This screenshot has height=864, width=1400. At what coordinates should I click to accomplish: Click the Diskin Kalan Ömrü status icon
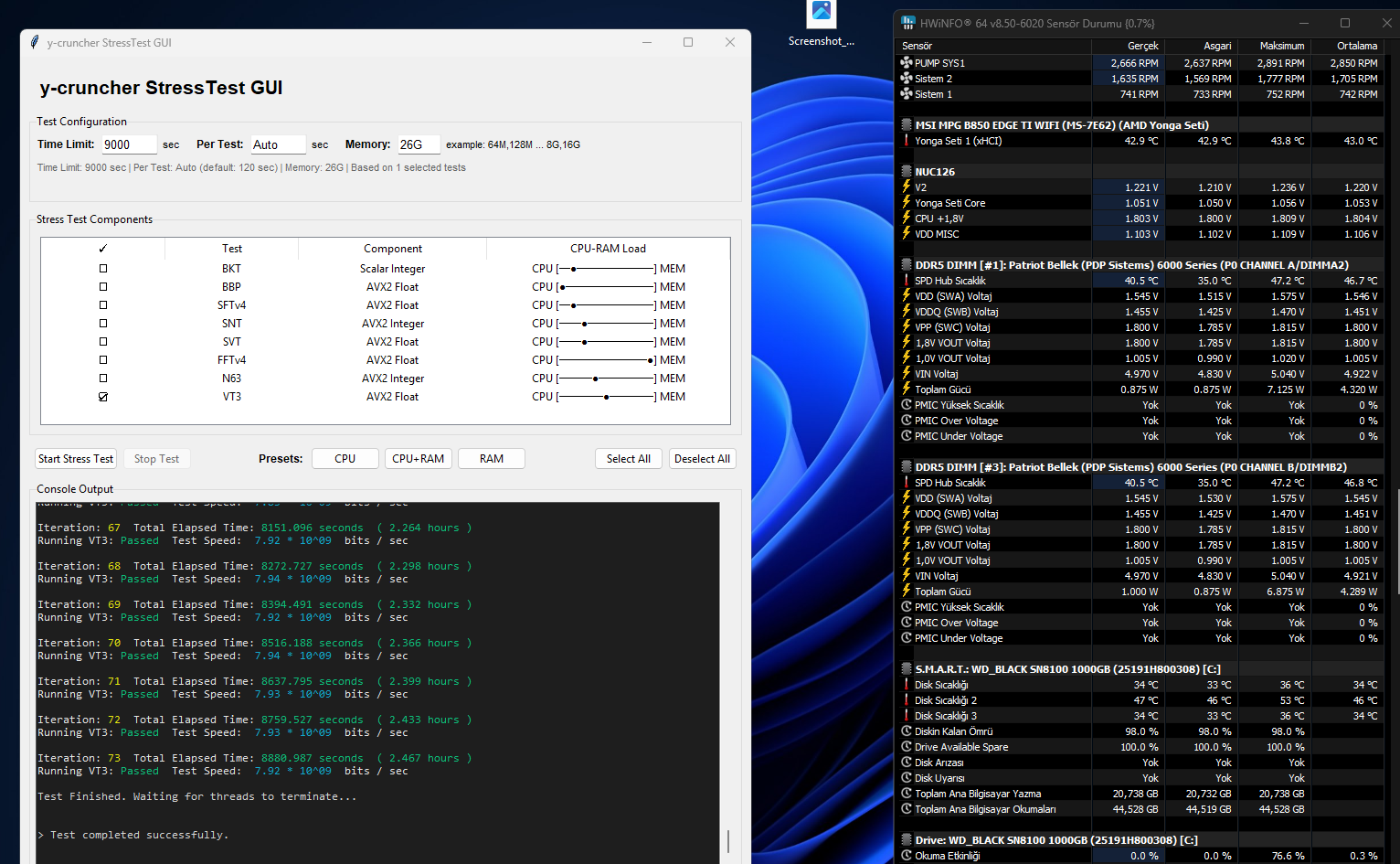[x=907, y=731]
